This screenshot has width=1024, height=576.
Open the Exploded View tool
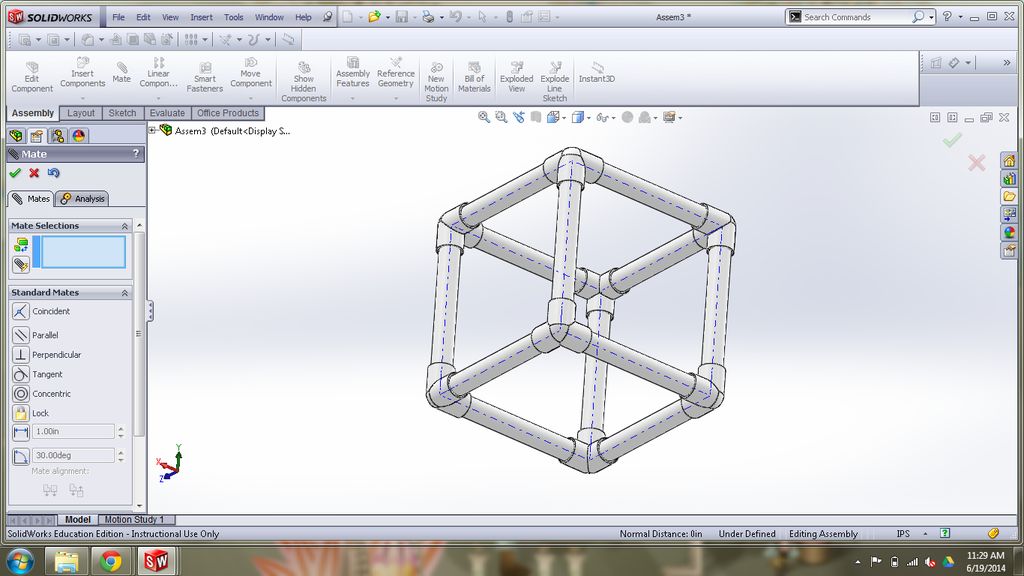coord(517,76)
